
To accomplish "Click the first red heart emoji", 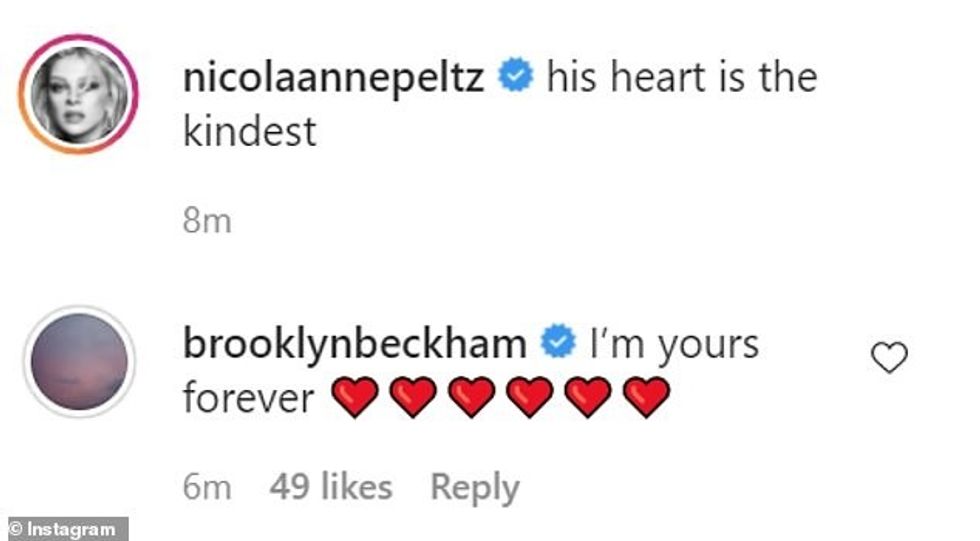I will coord(353,399).
